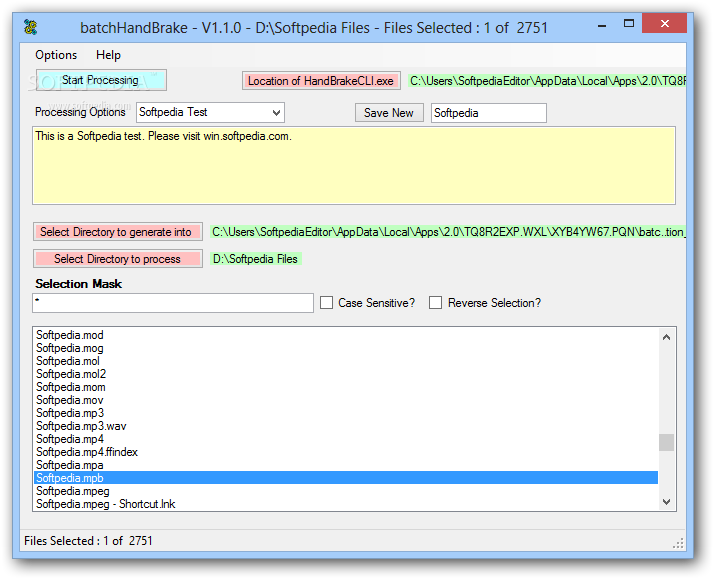
Task: Select Softpedia.mp4.ffindex in file list
Action: 346,452
